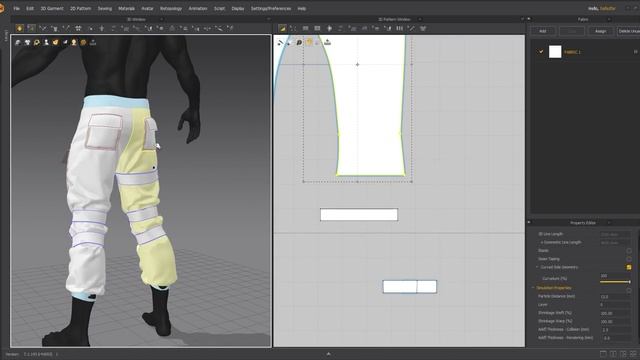Select the Internal Polygon/Line tool
The width and height of the screenshot is (640, 360).
(329, 28)
